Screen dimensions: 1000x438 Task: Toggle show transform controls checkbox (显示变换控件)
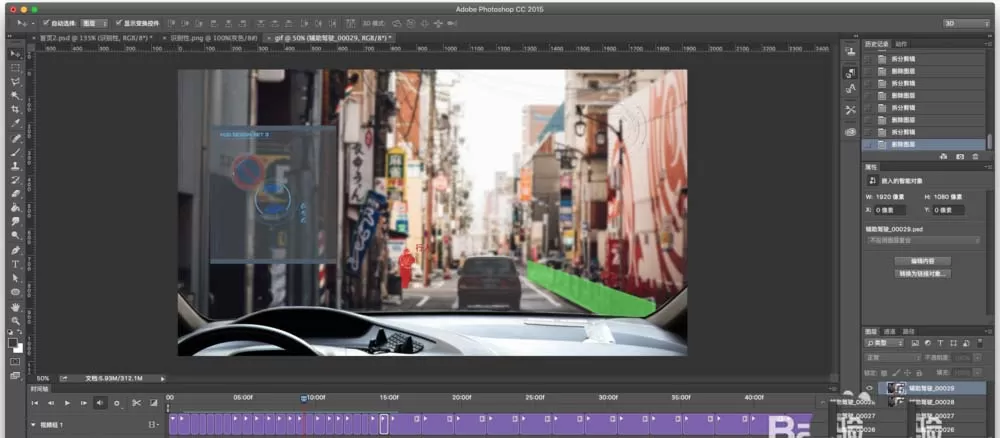click(119, 23)
